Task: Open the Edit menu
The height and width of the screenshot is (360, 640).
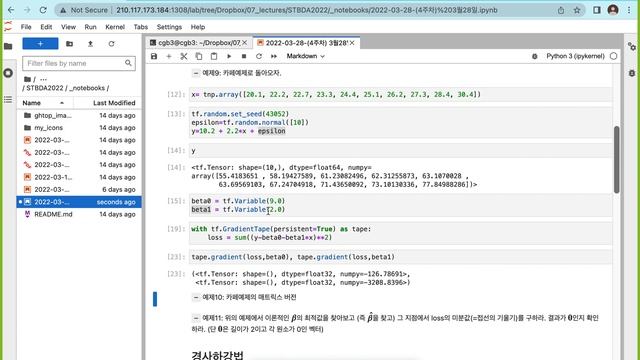Action: (x=46, y=27)
